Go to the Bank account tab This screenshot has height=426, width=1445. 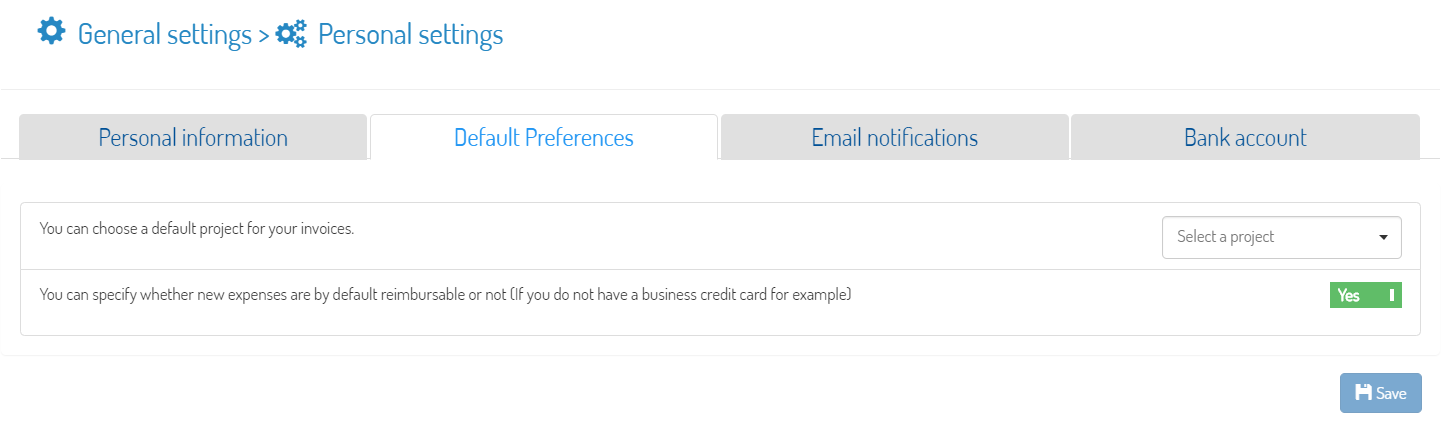coord(1245,137)
